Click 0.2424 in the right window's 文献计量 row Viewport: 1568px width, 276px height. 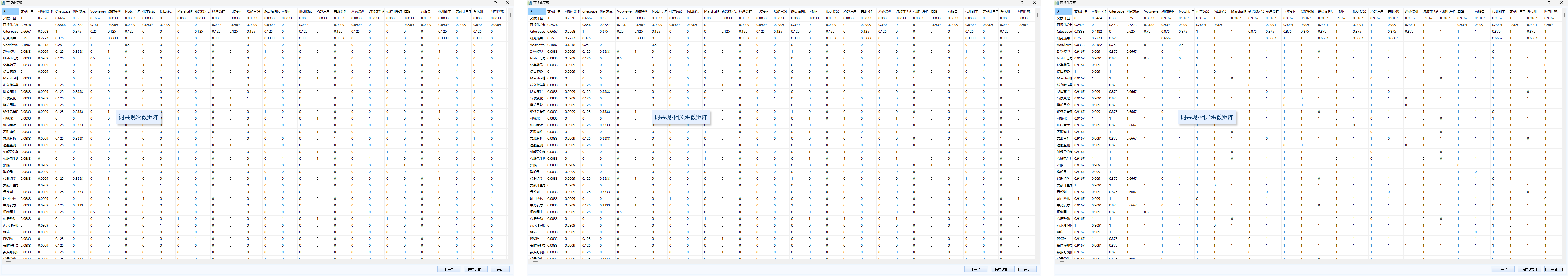click(x=1097, y=18)
